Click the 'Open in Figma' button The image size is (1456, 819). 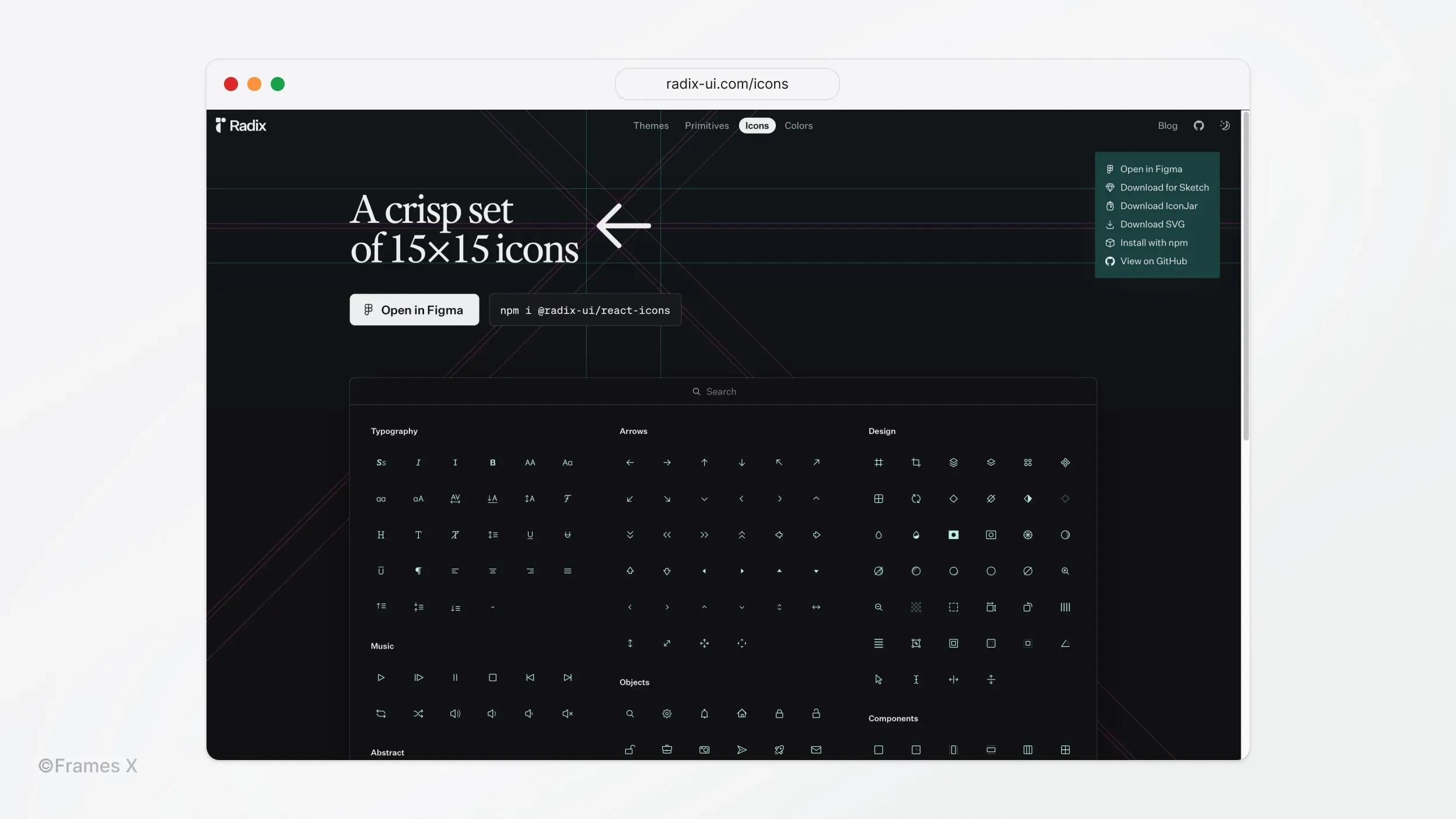pos(414,309)
